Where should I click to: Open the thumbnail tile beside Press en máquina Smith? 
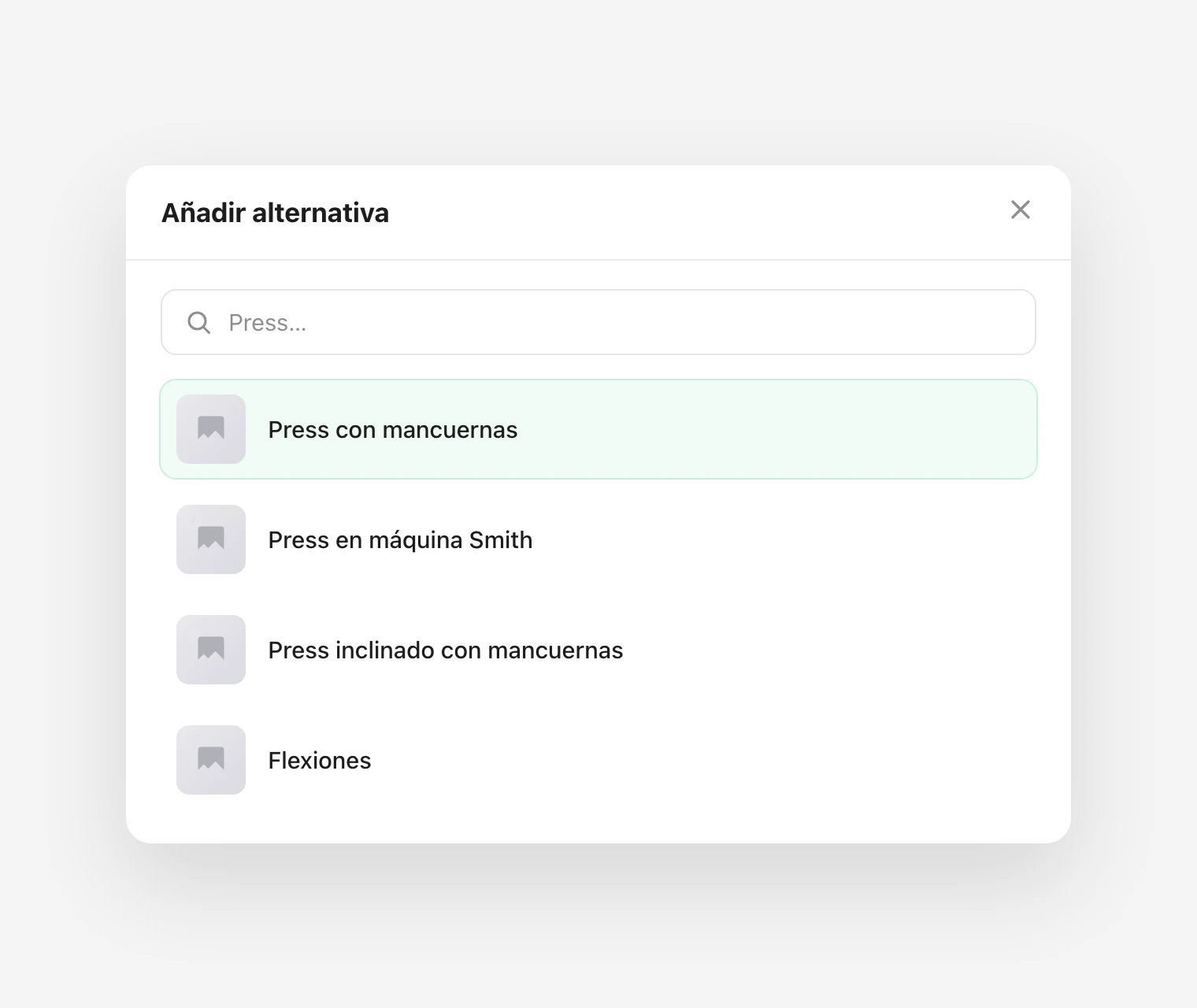211,539
